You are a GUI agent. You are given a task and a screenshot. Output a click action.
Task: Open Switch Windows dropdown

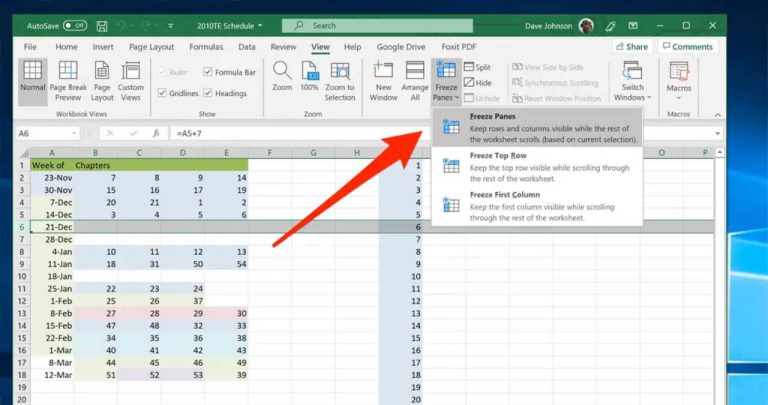click(x=632, y=82)
